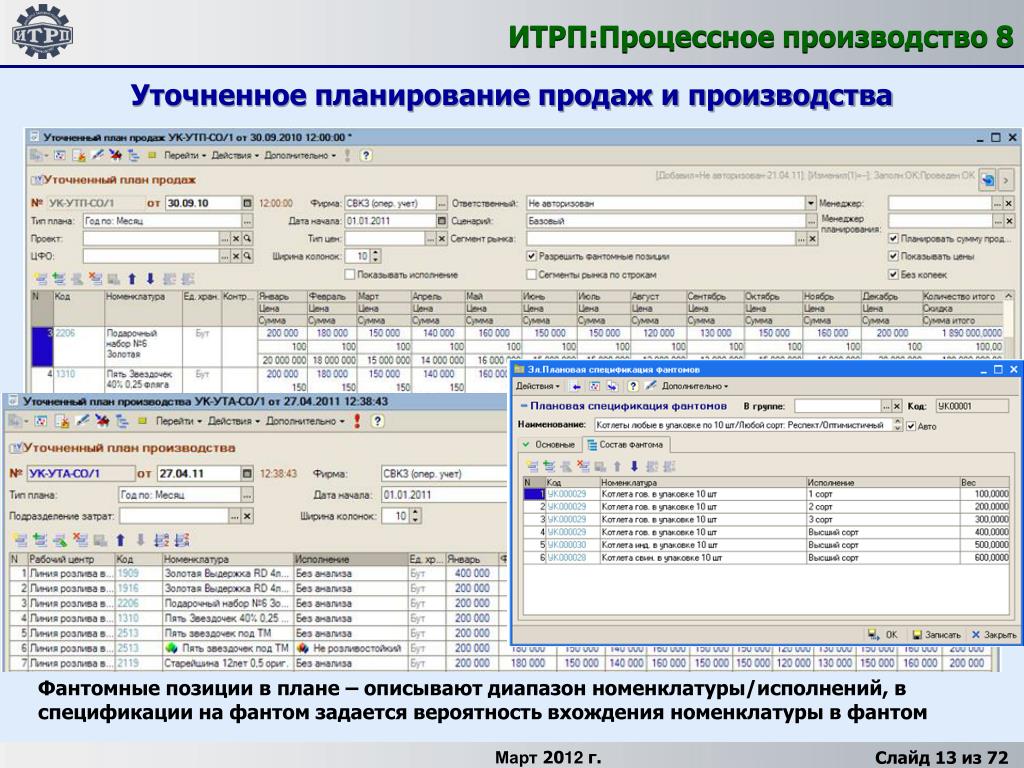Click OK button in phantom specification
1024x768 pixels.
tap(883, 634)
